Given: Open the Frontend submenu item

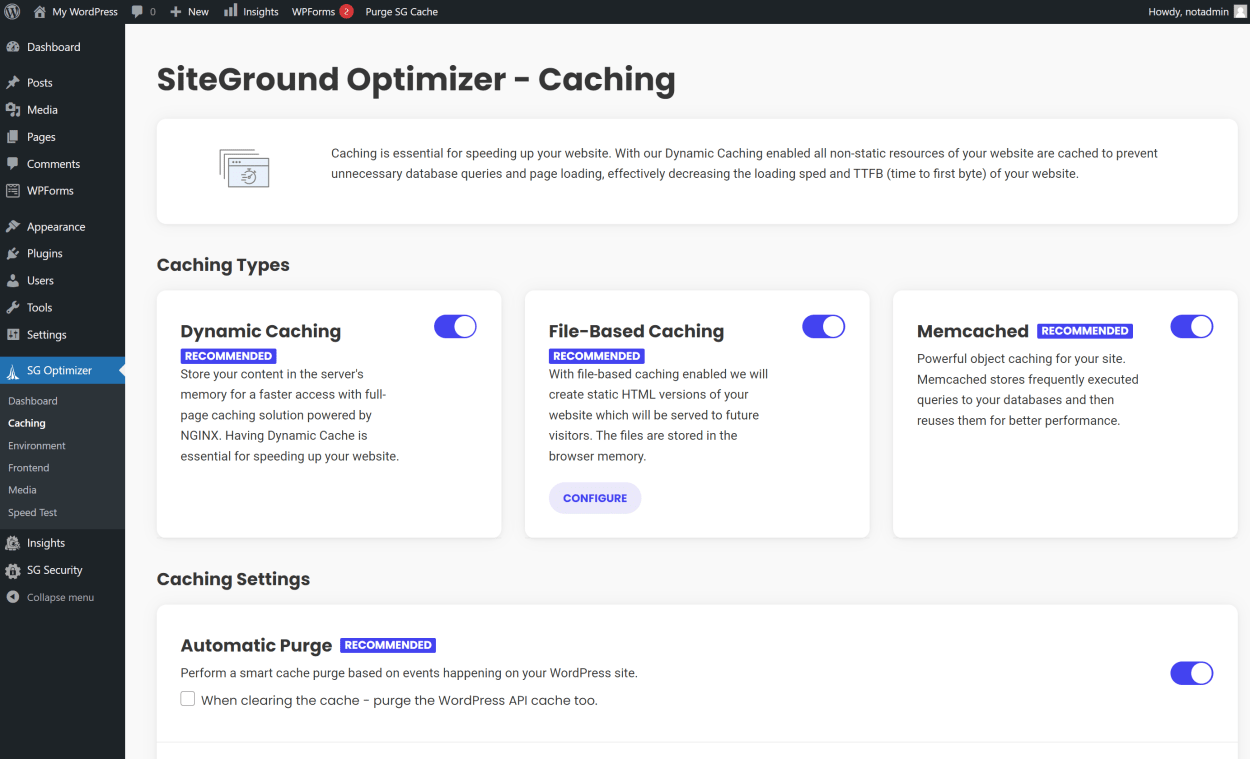Looking at the screenshot, I should (29, 468).
